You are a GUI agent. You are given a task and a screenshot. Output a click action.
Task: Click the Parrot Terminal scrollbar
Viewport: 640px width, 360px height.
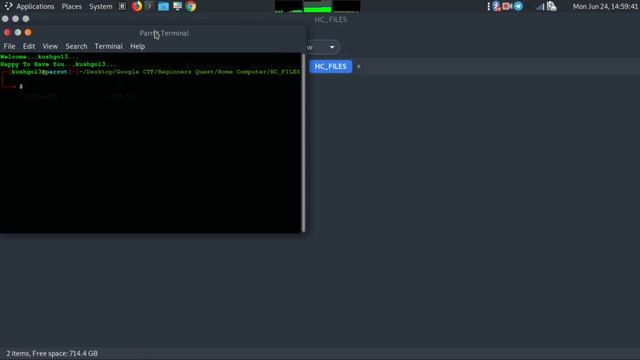[x=303, y=143]
